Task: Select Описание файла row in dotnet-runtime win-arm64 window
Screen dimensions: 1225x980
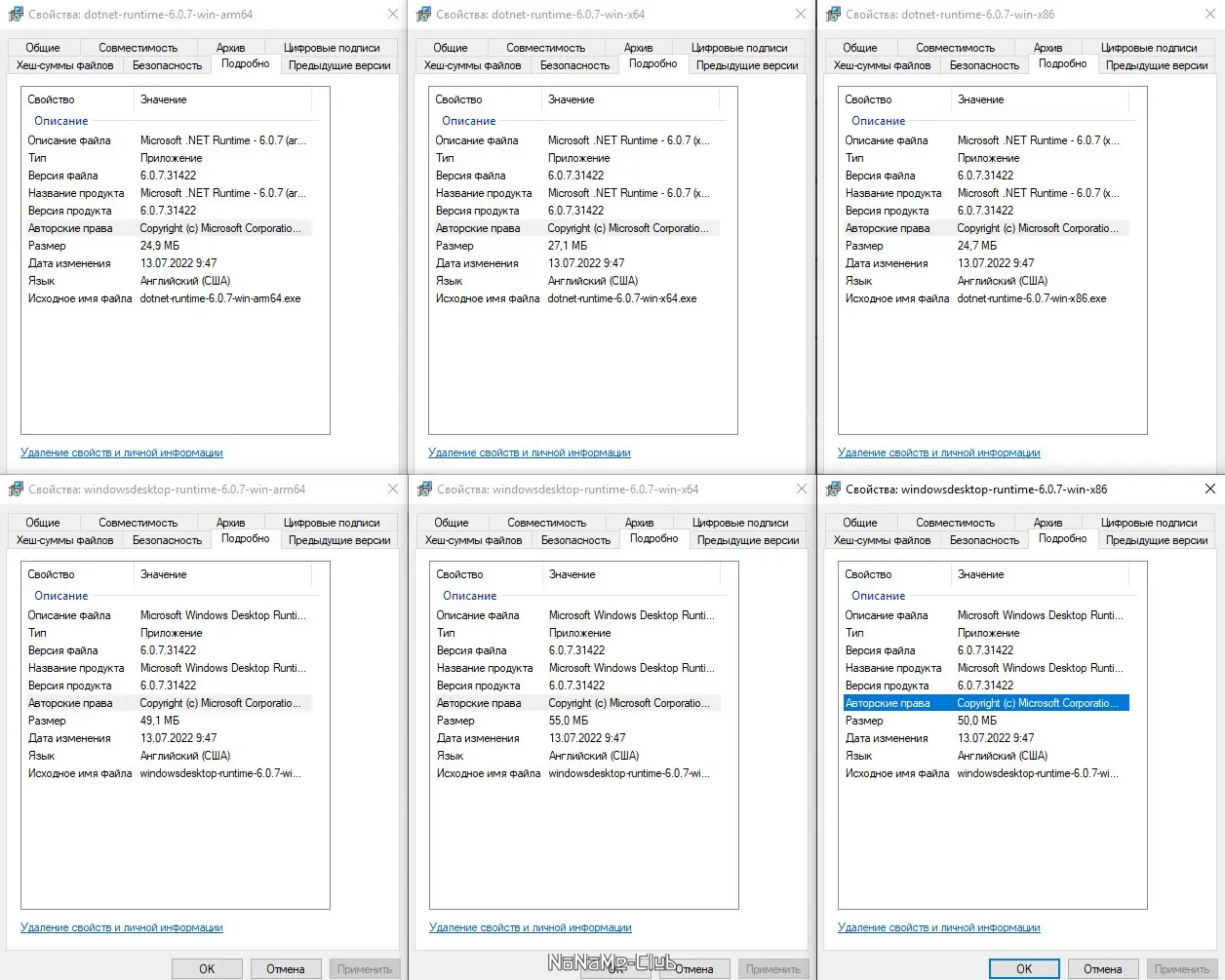Action: [169, 140]
